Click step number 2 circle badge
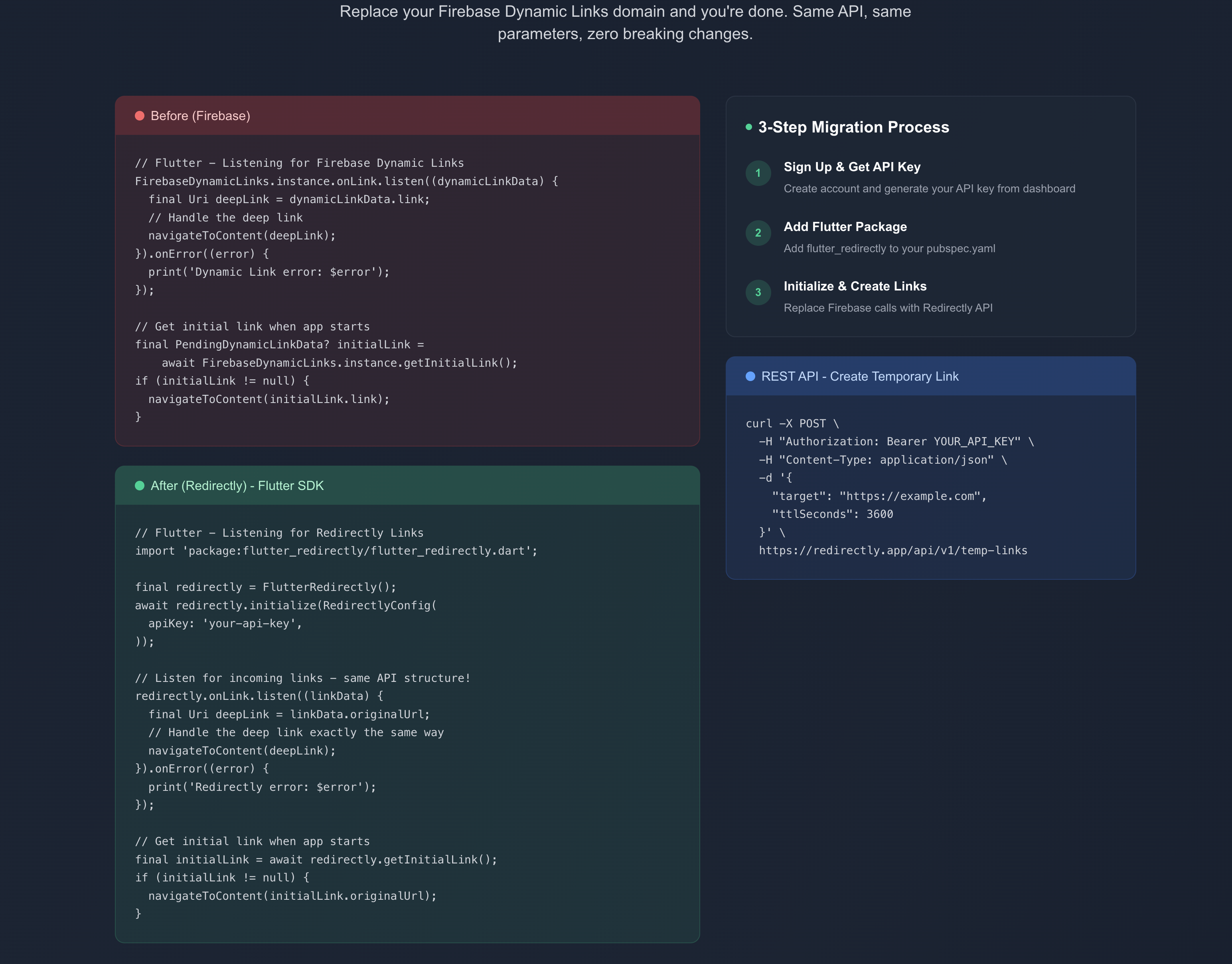 pyautogui.click(x=758, y=233)
